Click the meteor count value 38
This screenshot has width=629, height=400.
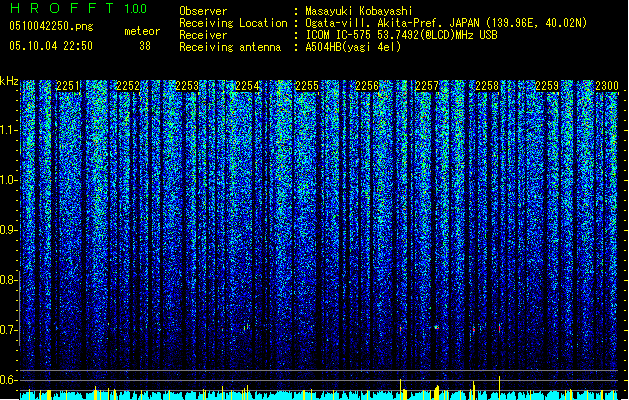click(145, 46)
